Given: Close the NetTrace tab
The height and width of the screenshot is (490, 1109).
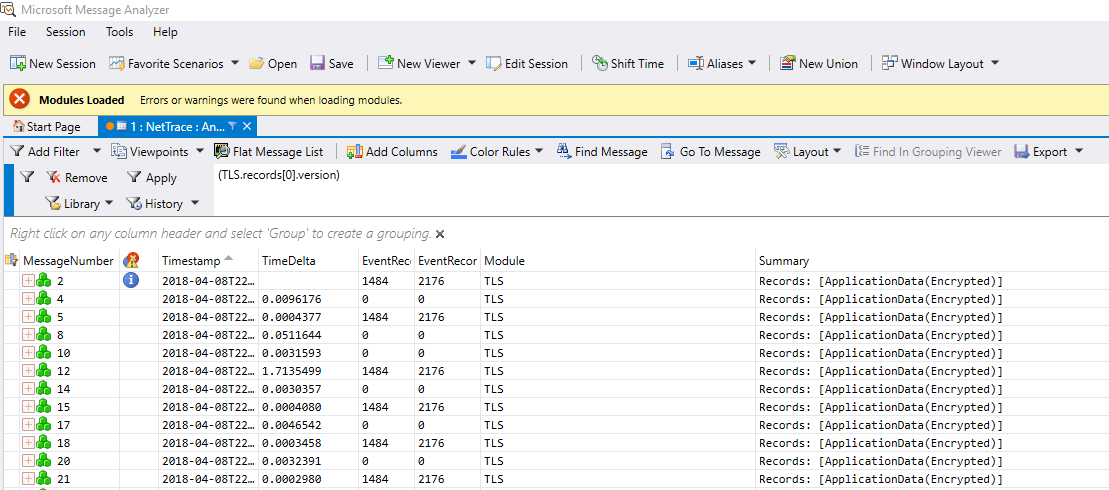Looking at the screenshot, I should [x=247, y=127].
